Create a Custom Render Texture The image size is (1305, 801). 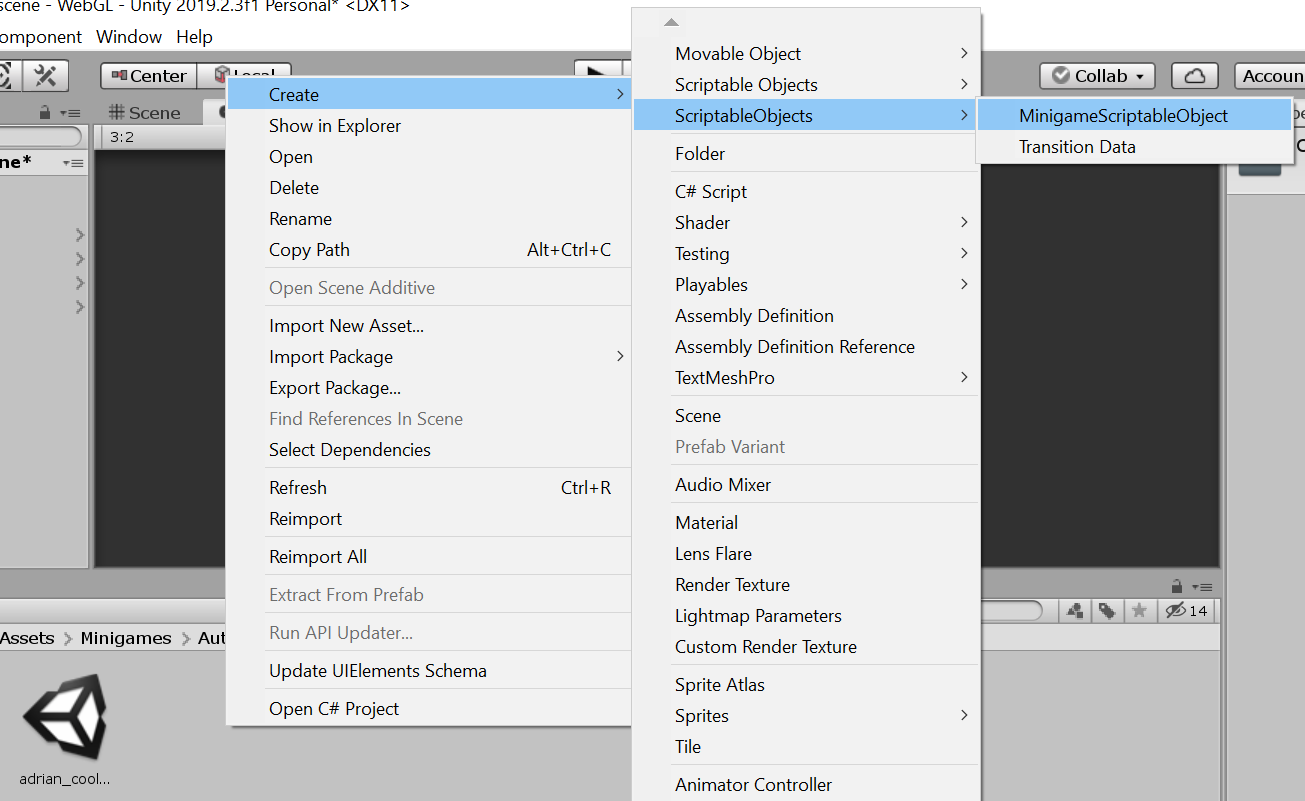coord(807,647)
